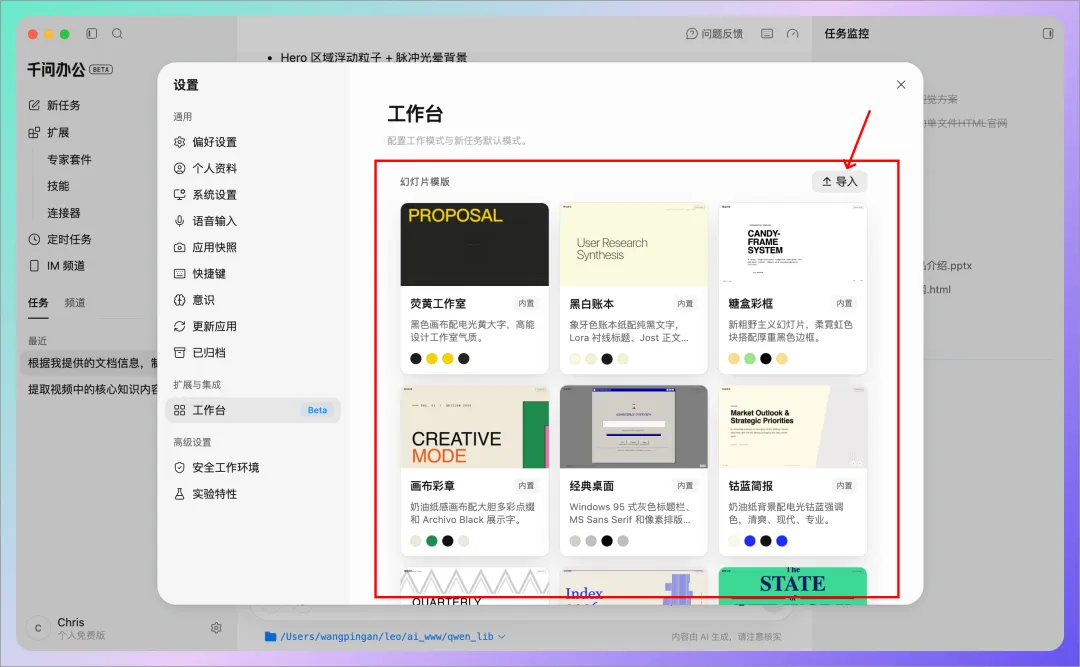Click the 安全工作环境 shield icon
Viewport: 1080px width, 667px height.
pos(179,467)
